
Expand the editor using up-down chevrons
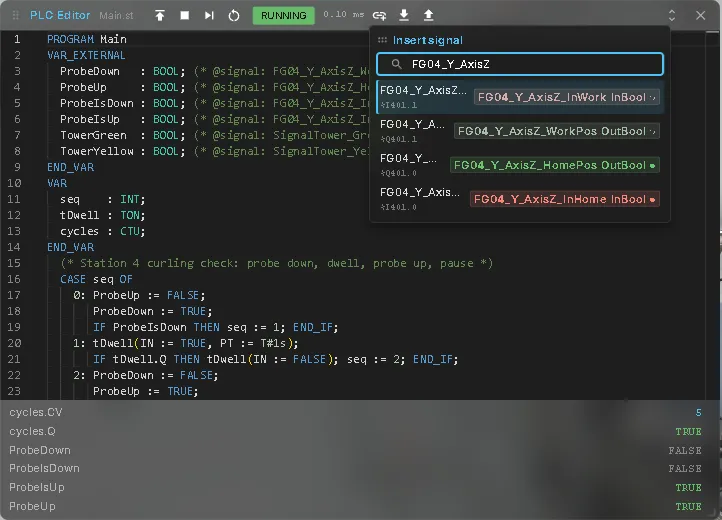point(672,15)
